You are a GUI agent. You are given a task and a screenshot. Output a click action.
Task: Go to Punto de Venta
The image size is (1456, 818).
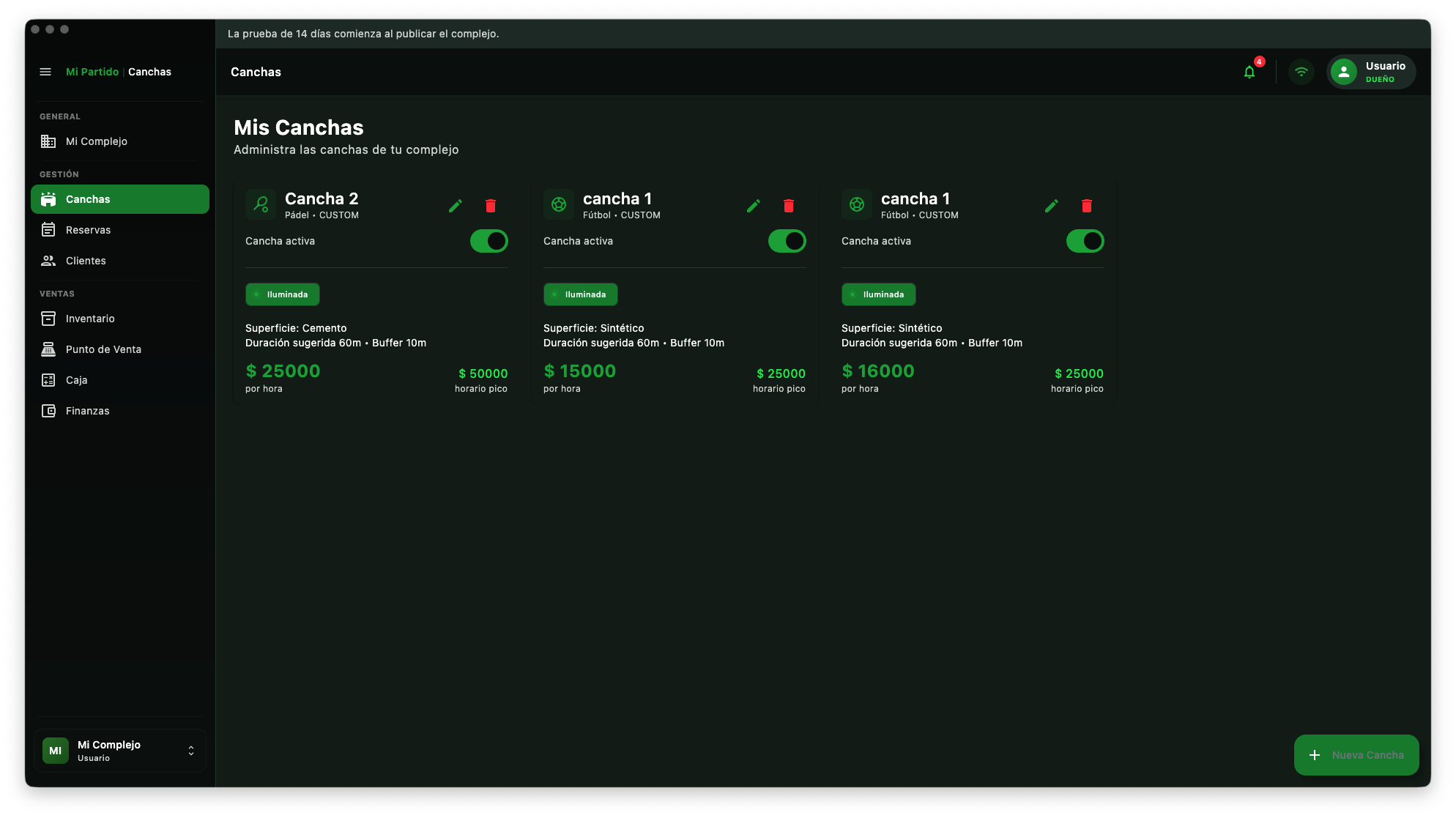(103, 349)
